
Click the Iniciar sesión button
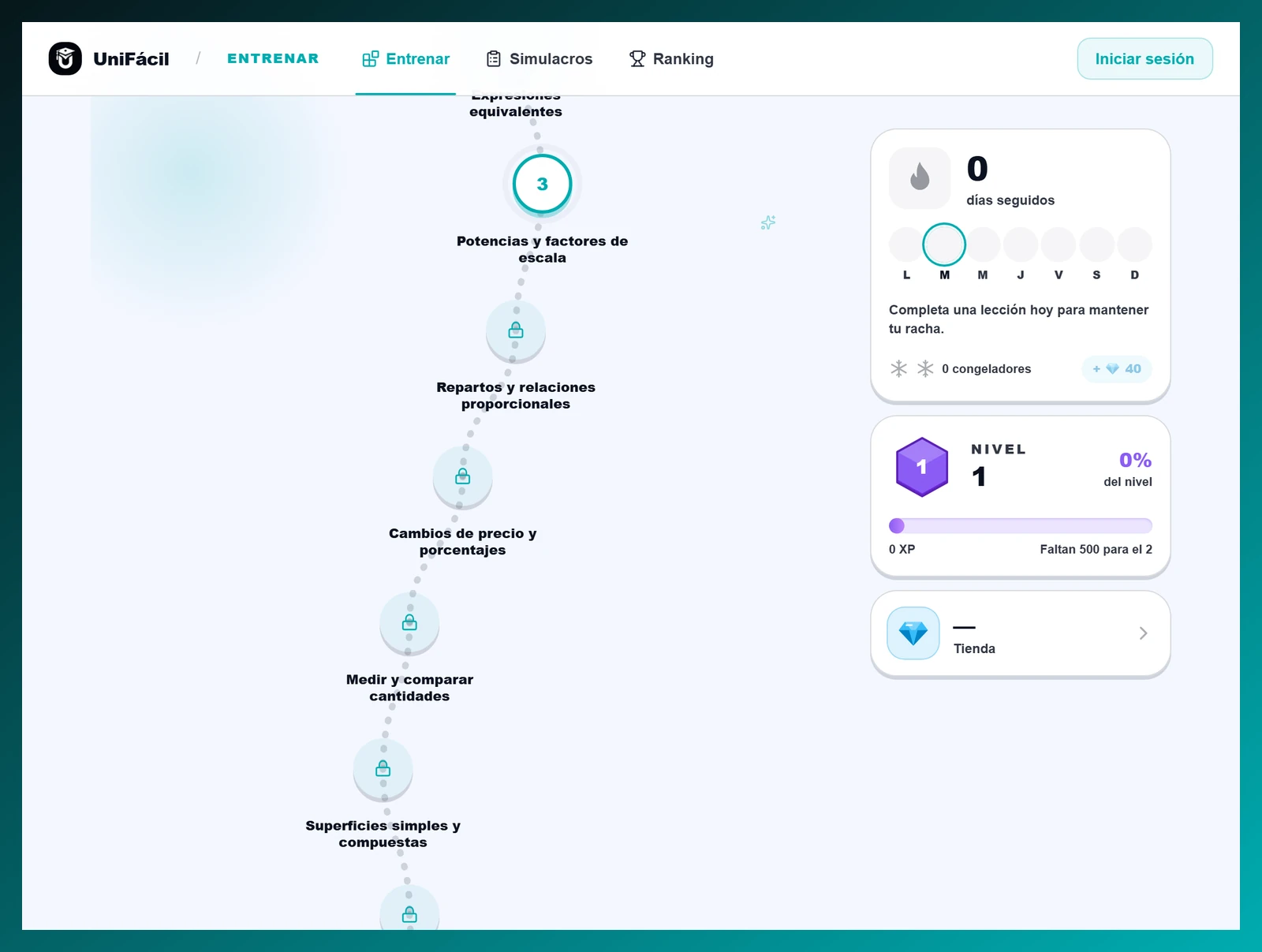[x=1144, y=59]
